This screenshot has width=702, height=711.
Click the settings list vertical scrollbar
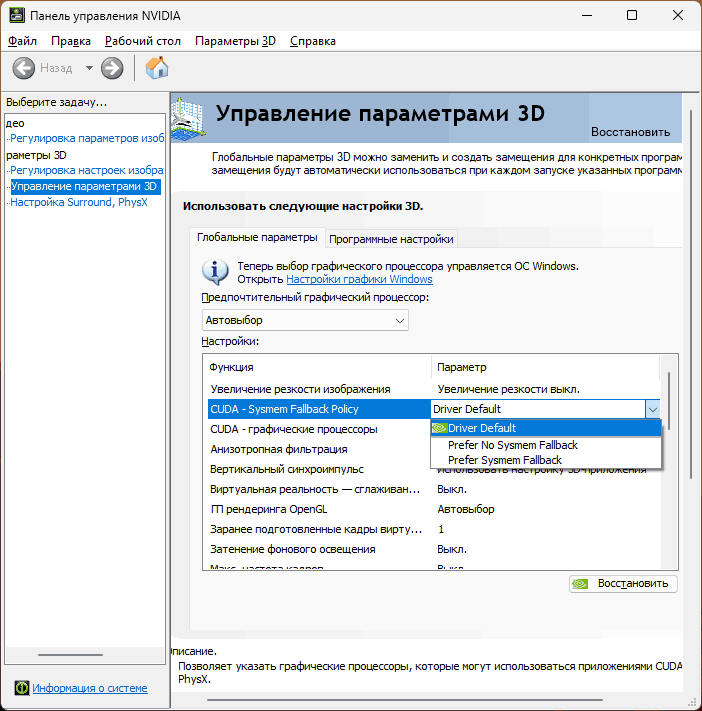(x=669, y=401)
